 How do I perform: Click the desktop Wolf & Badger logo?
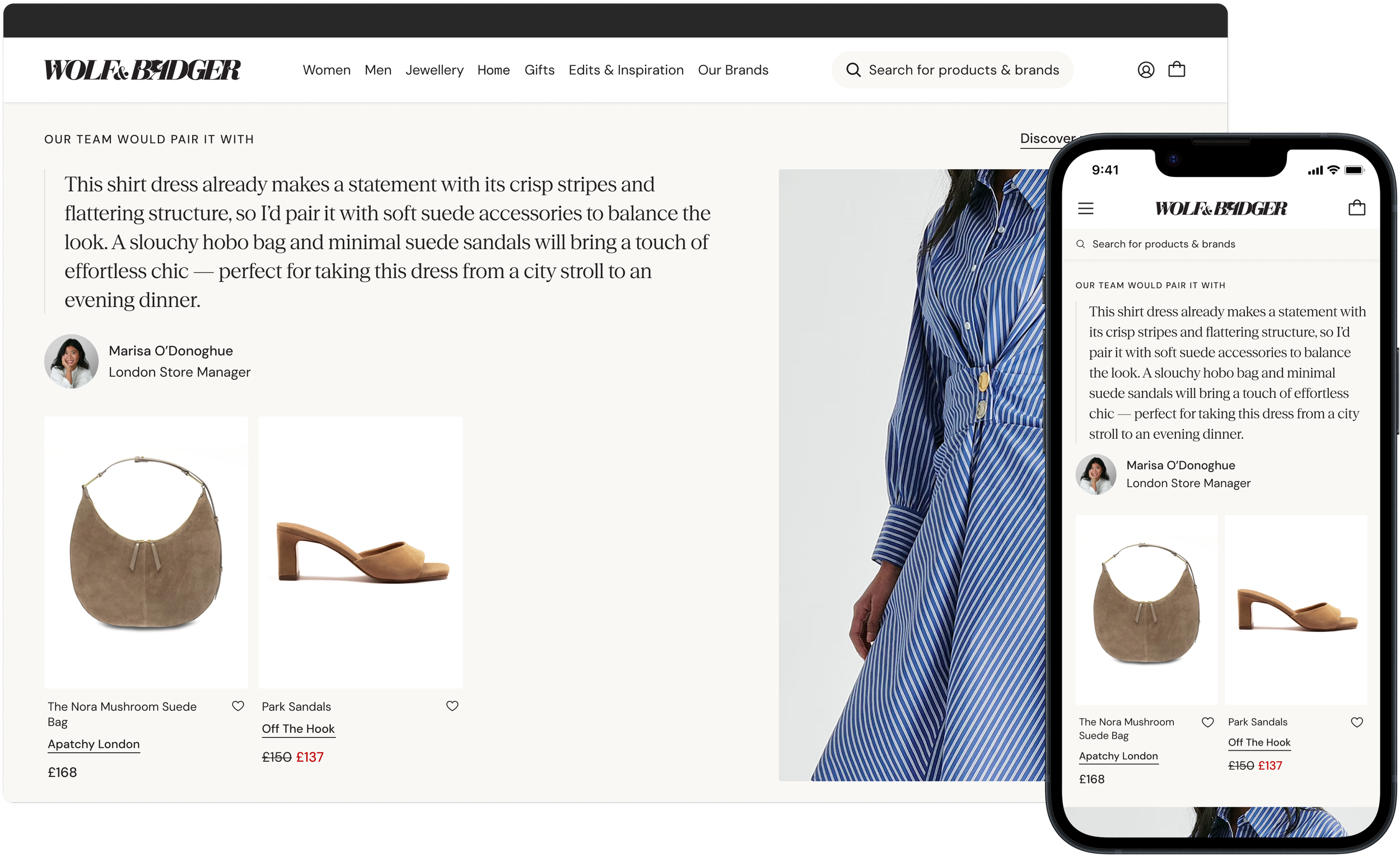142,70
